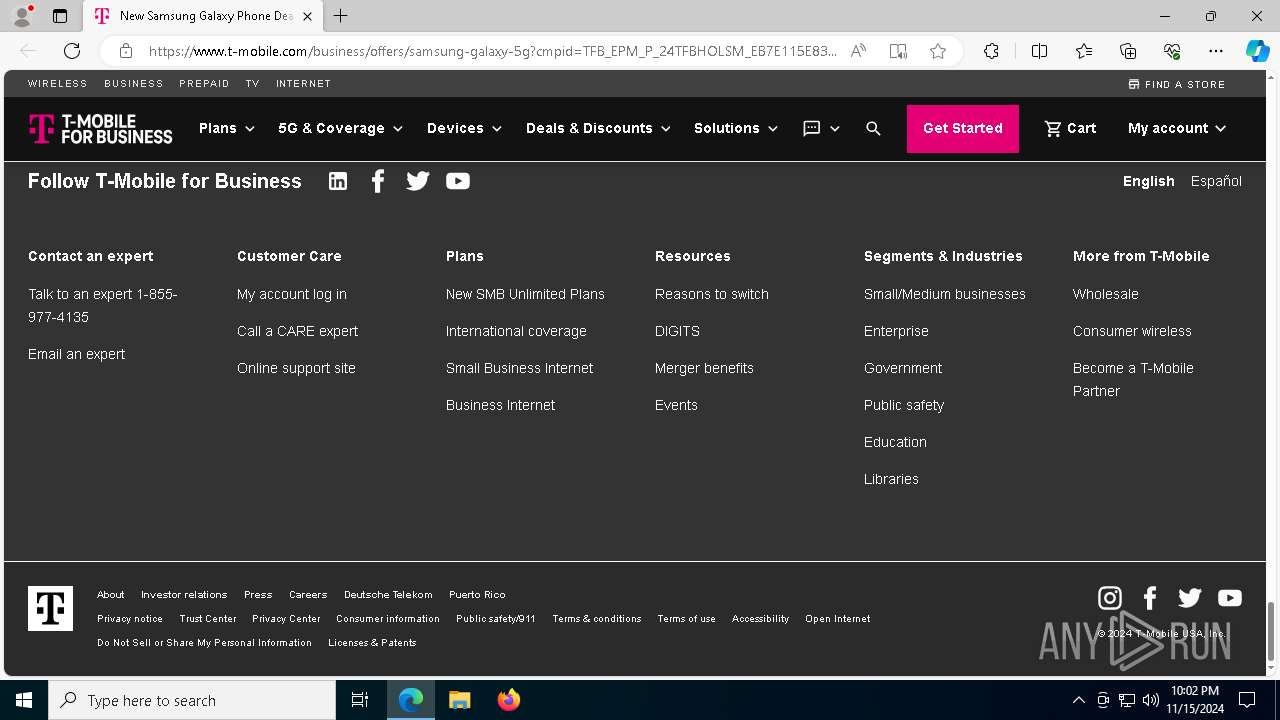Expand the Deals & Discounts dropdown
This screenshot has height=720, width=1280.
click(598, 128)
